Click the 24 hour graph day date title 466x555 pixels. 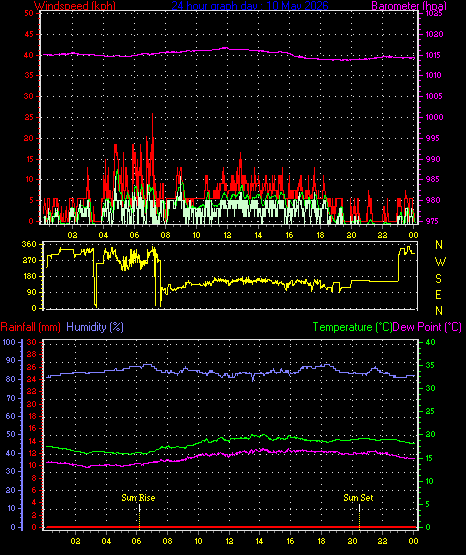tap(250, 6)
